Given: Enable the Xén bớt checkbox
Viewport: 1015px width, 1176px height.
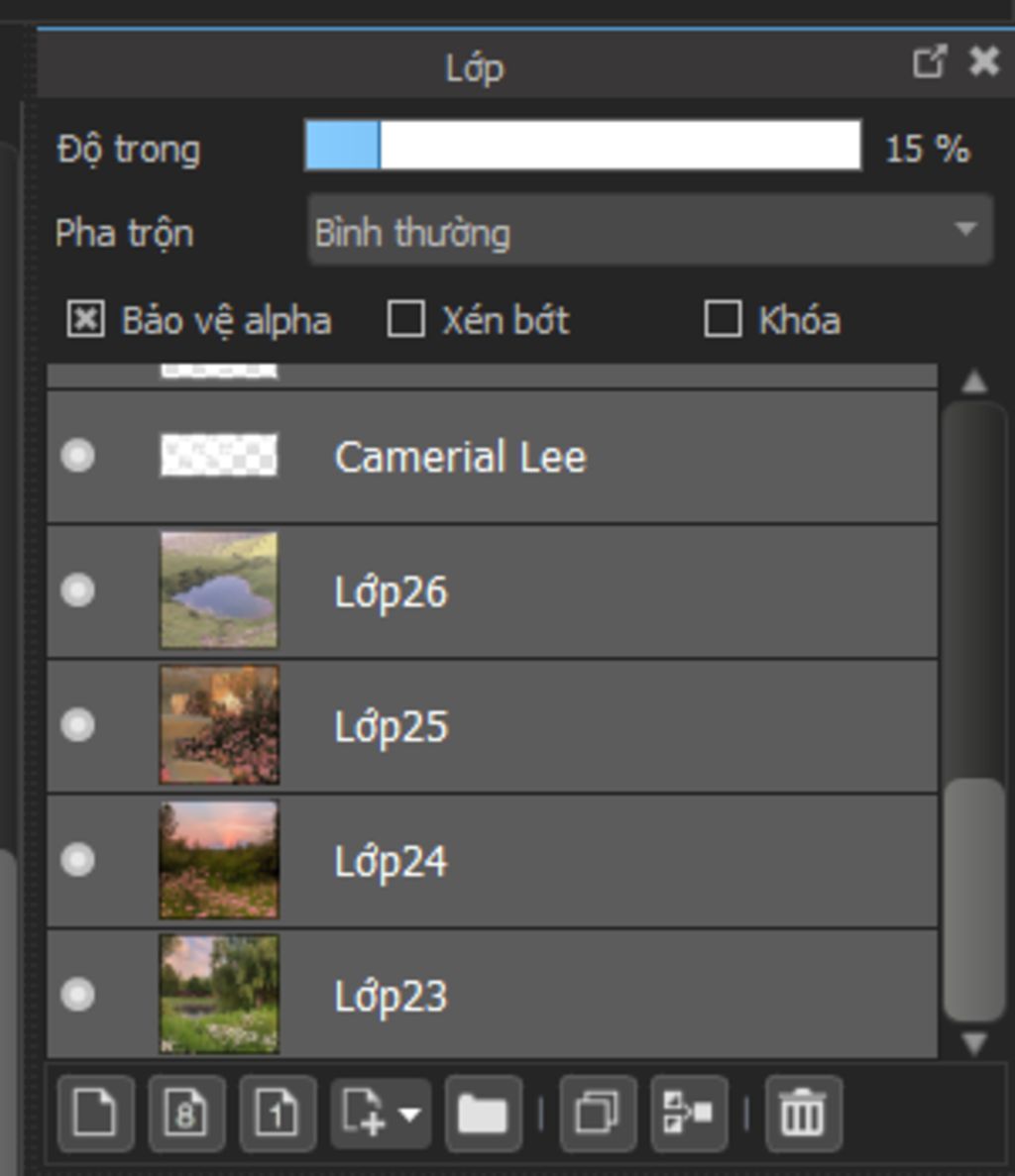Looking at the screenshot, I should [405, 319].
